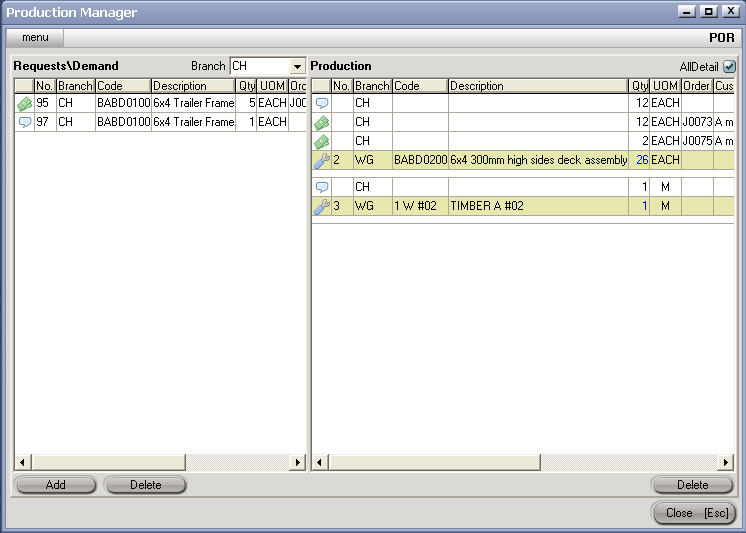The height and width of the screenshot is (533, 746).
Task: Click the speech bubble icon on request 97
Action: click(x=24, y=122)
